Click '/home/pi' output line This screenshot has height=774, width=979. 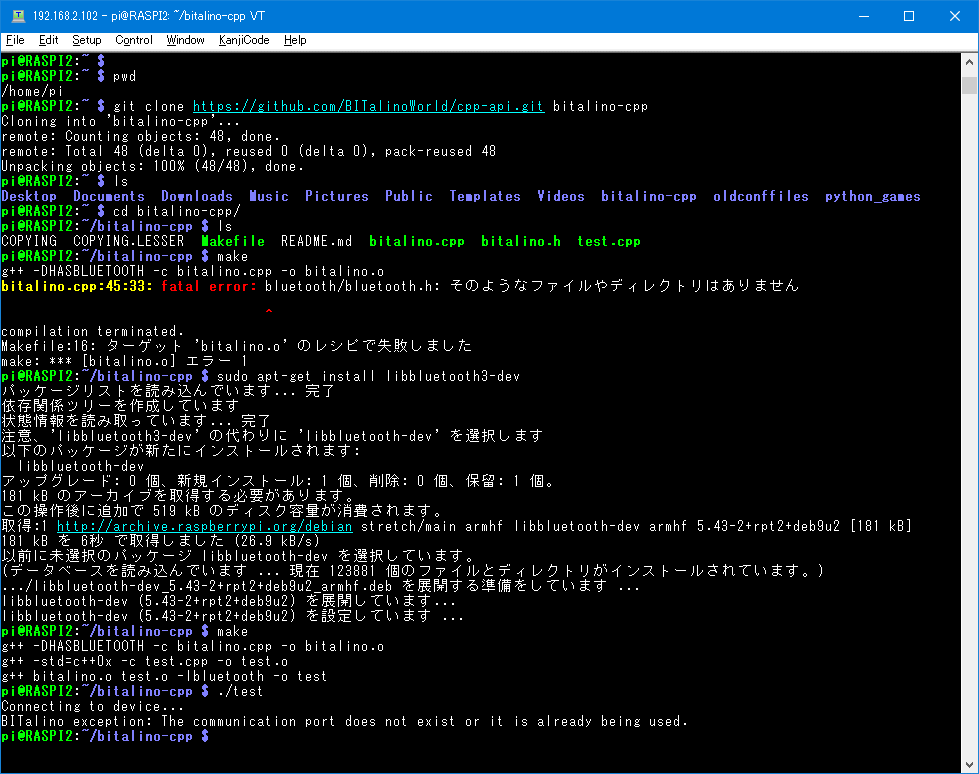pos(32,91)
